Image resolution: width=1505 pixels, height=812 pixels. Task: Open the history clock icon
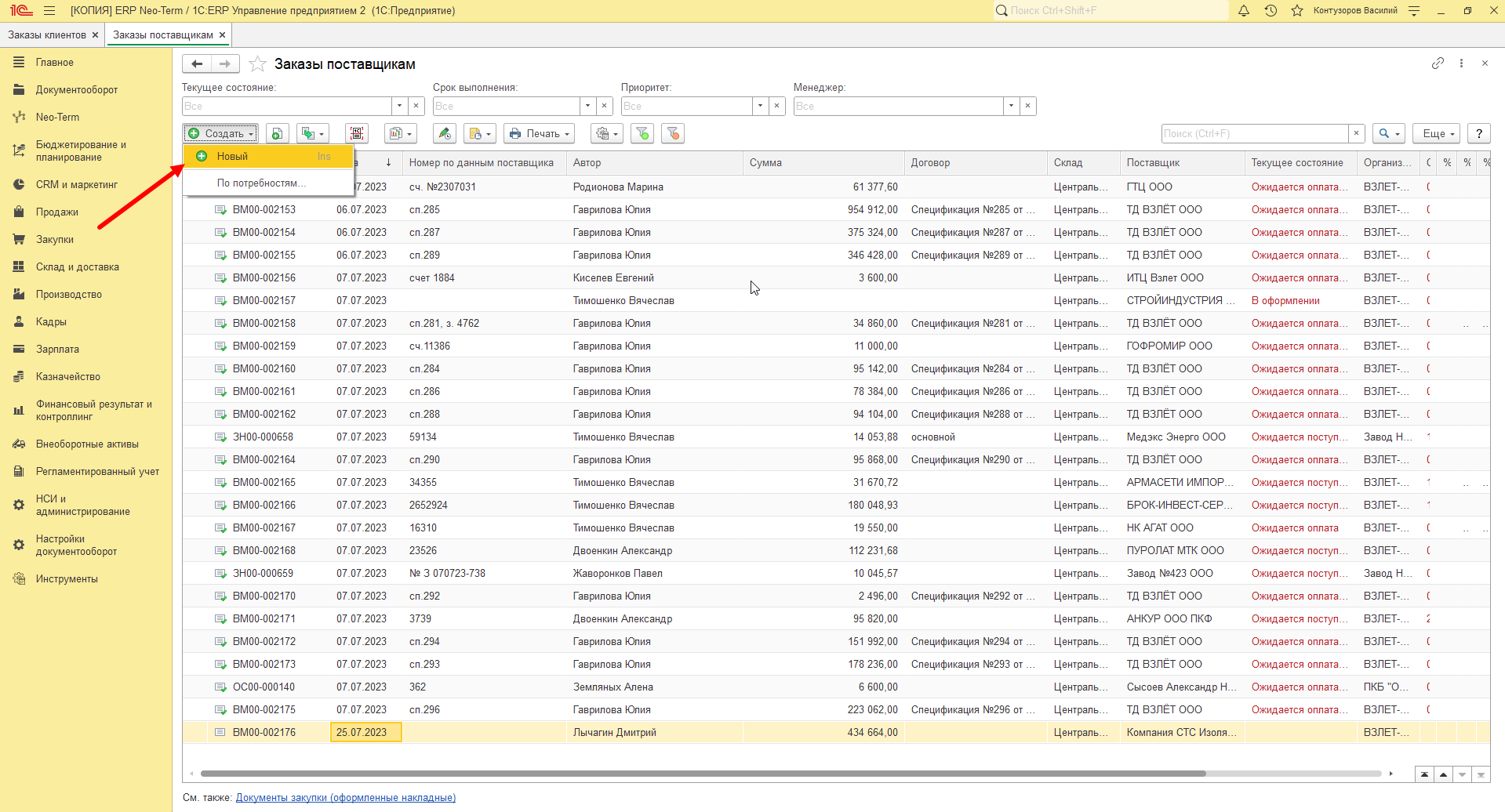coord(1271,11)
